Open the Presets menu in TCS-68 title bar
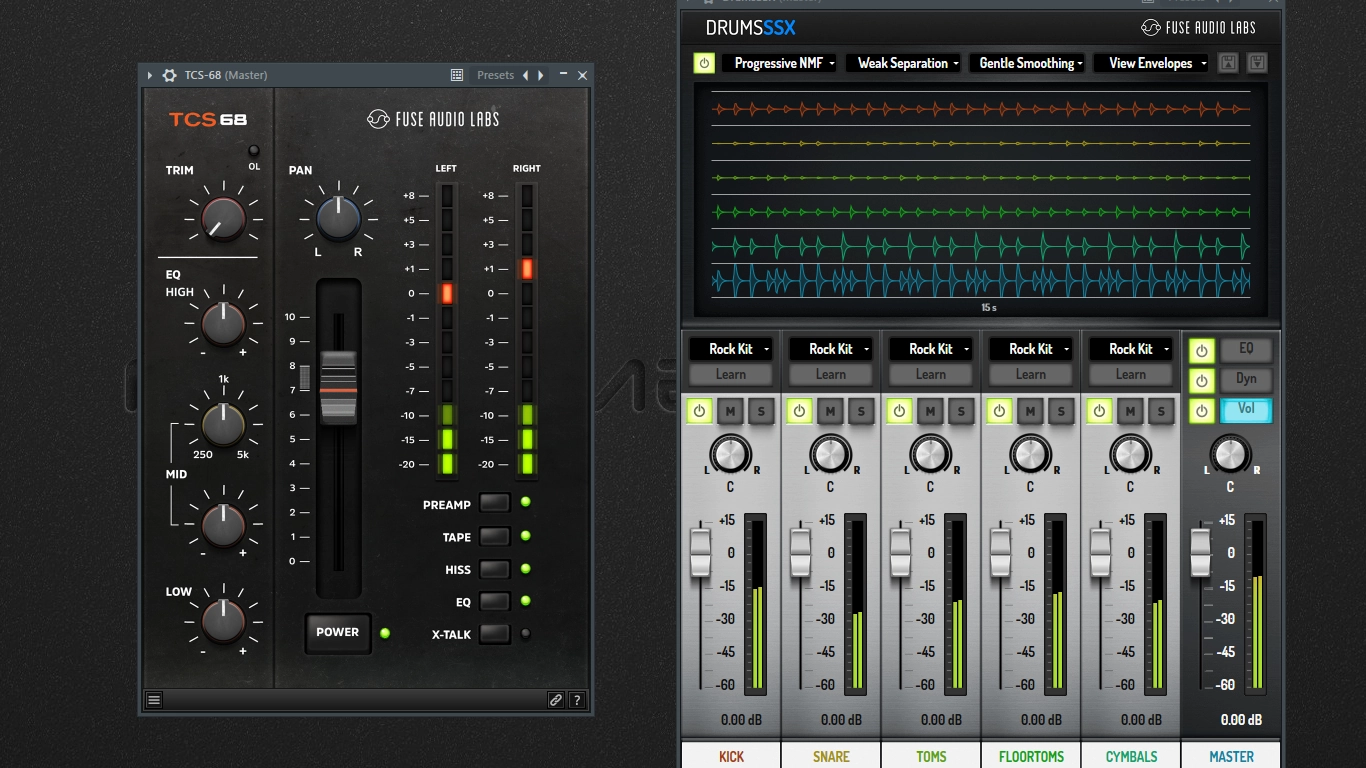1366x768 pixels. (x=495, y=75)
